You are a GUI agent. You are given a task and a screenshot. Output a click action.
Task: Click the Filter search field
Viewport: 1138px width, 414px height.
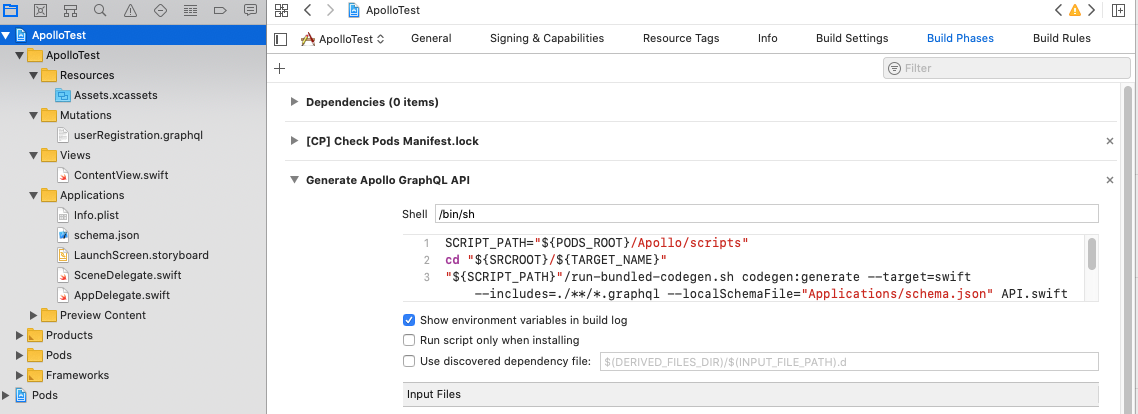pyautogui.click(x=1007, y=68)
